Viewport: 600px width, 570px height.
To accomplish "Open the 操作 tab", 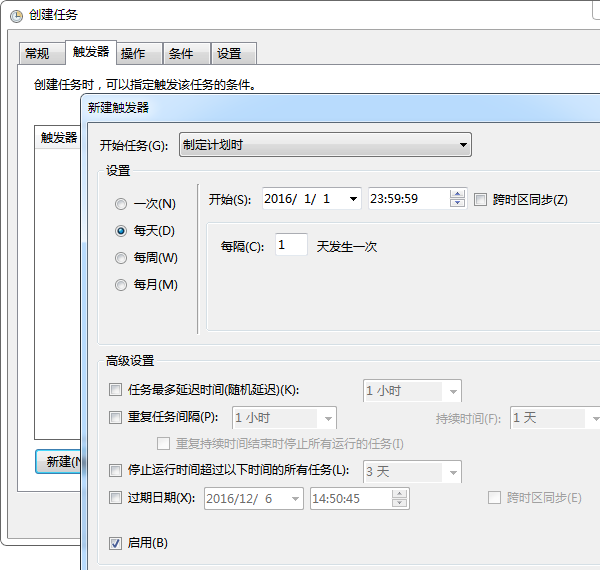I will tap(133, 54).
